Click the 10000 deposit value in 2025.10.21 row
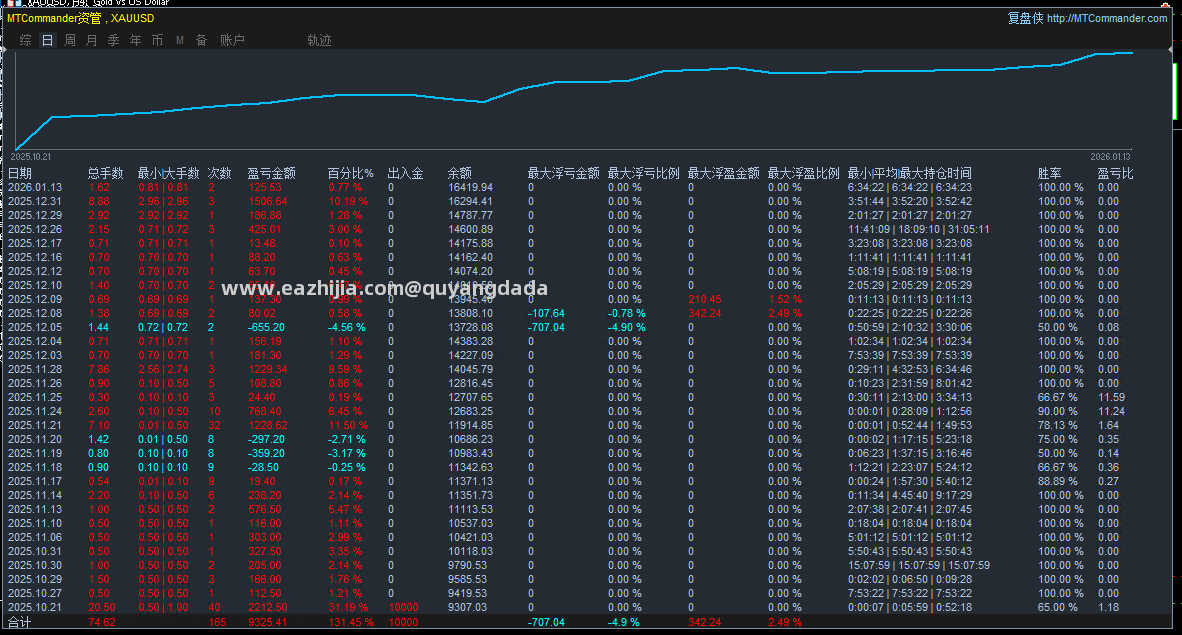Screen dimensions: 1182x635 (403, 608)
